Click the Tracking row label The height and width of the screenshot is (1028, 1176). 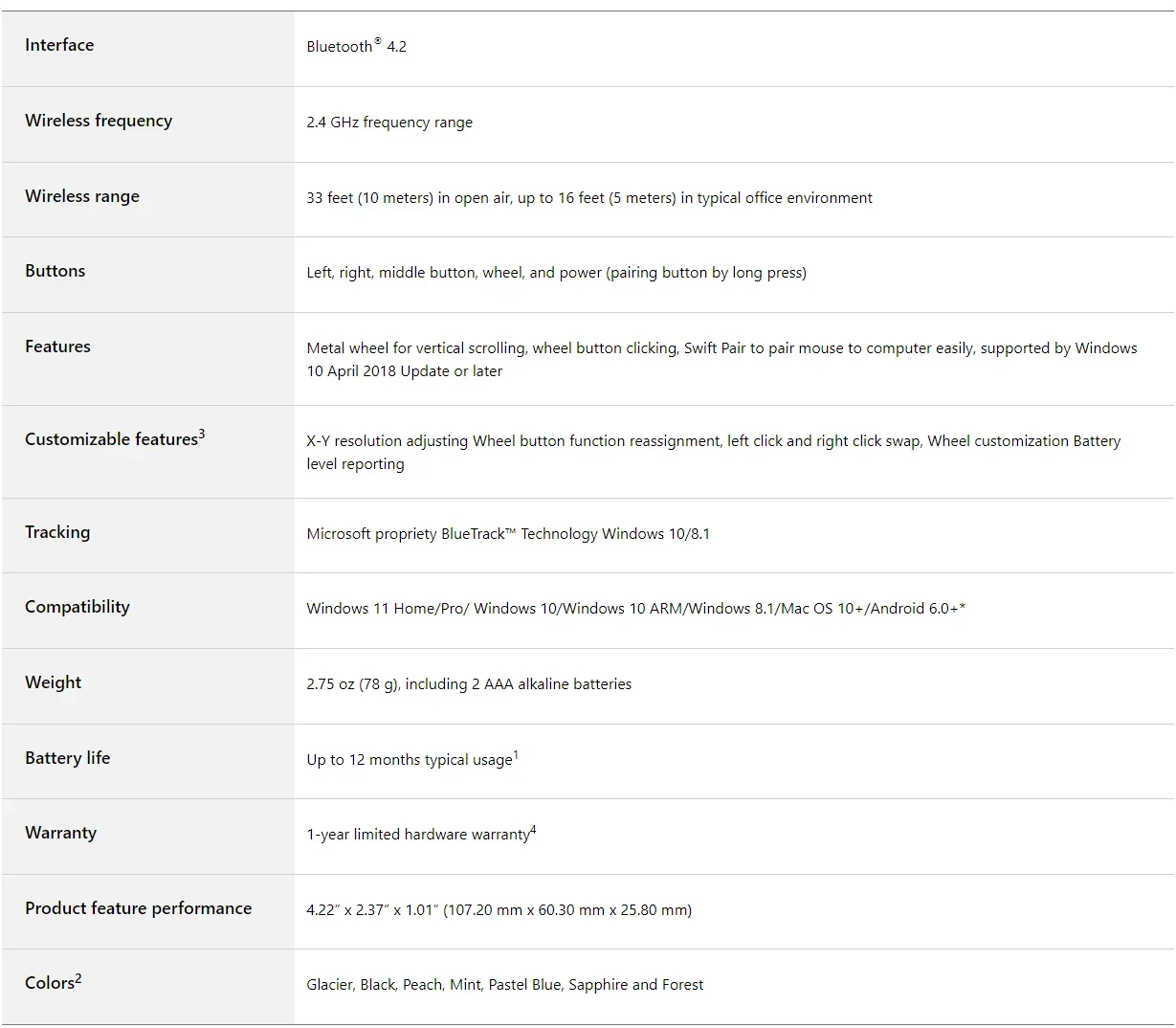coord(57,532)
